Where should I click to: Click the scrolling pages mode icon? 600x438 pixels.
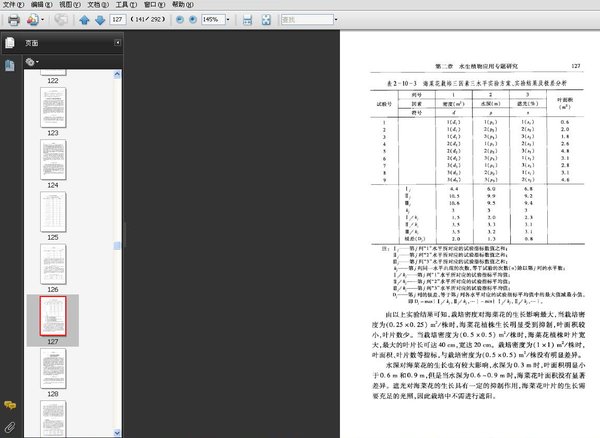coord(248,20)
